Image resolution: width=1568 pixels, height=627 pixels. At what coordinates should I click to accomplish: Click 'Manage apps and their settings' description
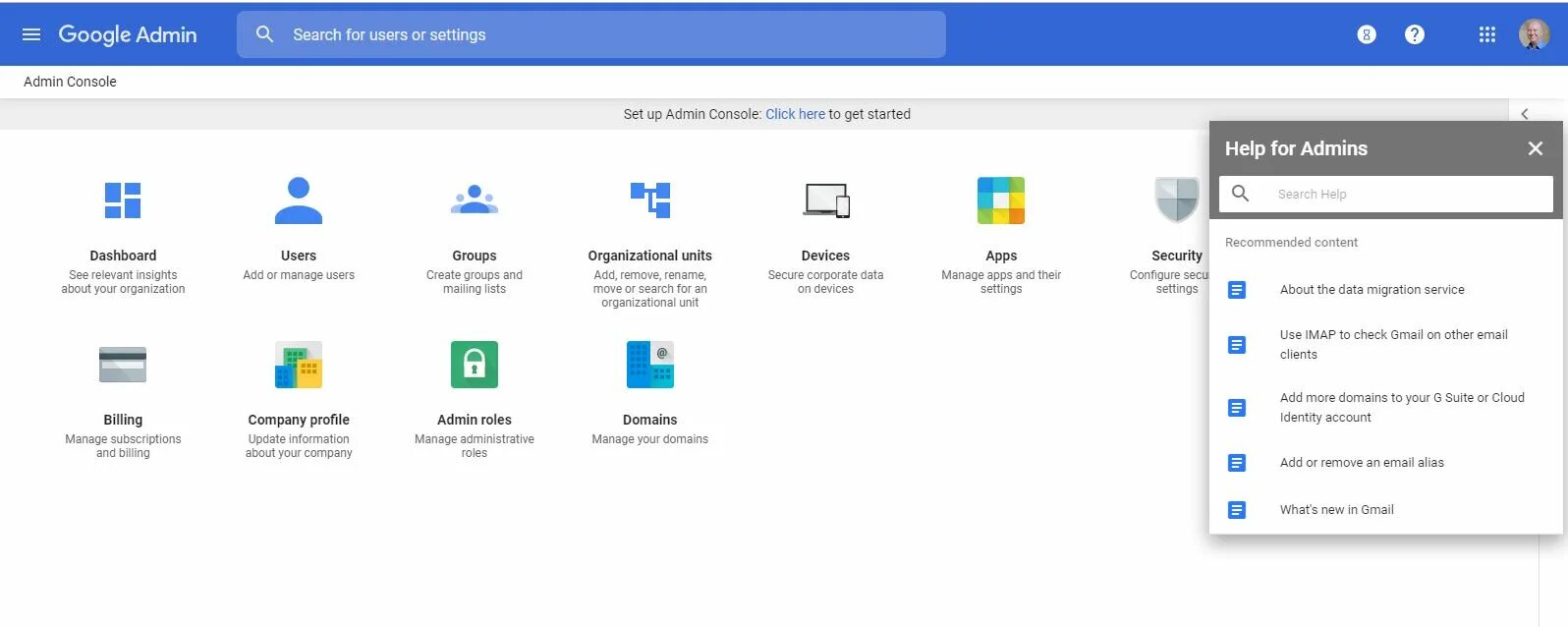point(1001,282)
